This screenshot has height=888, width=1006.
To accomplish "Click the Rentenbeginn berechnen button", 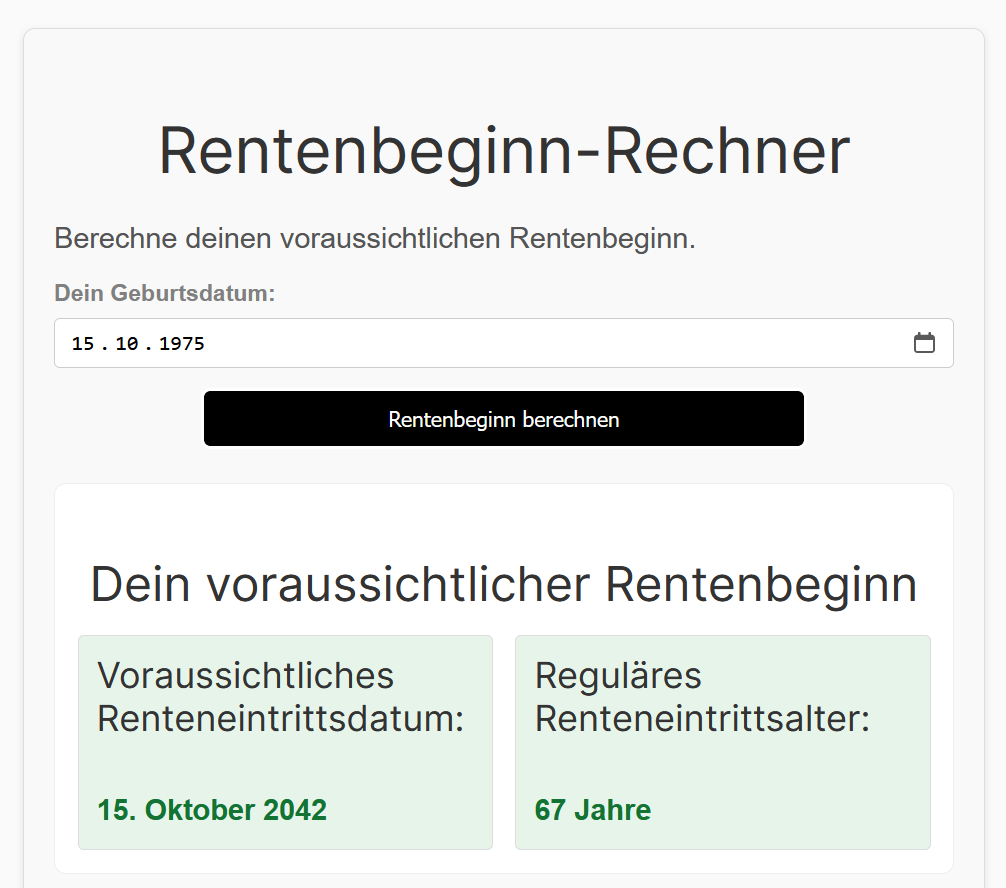I will [x=504, y=418].
